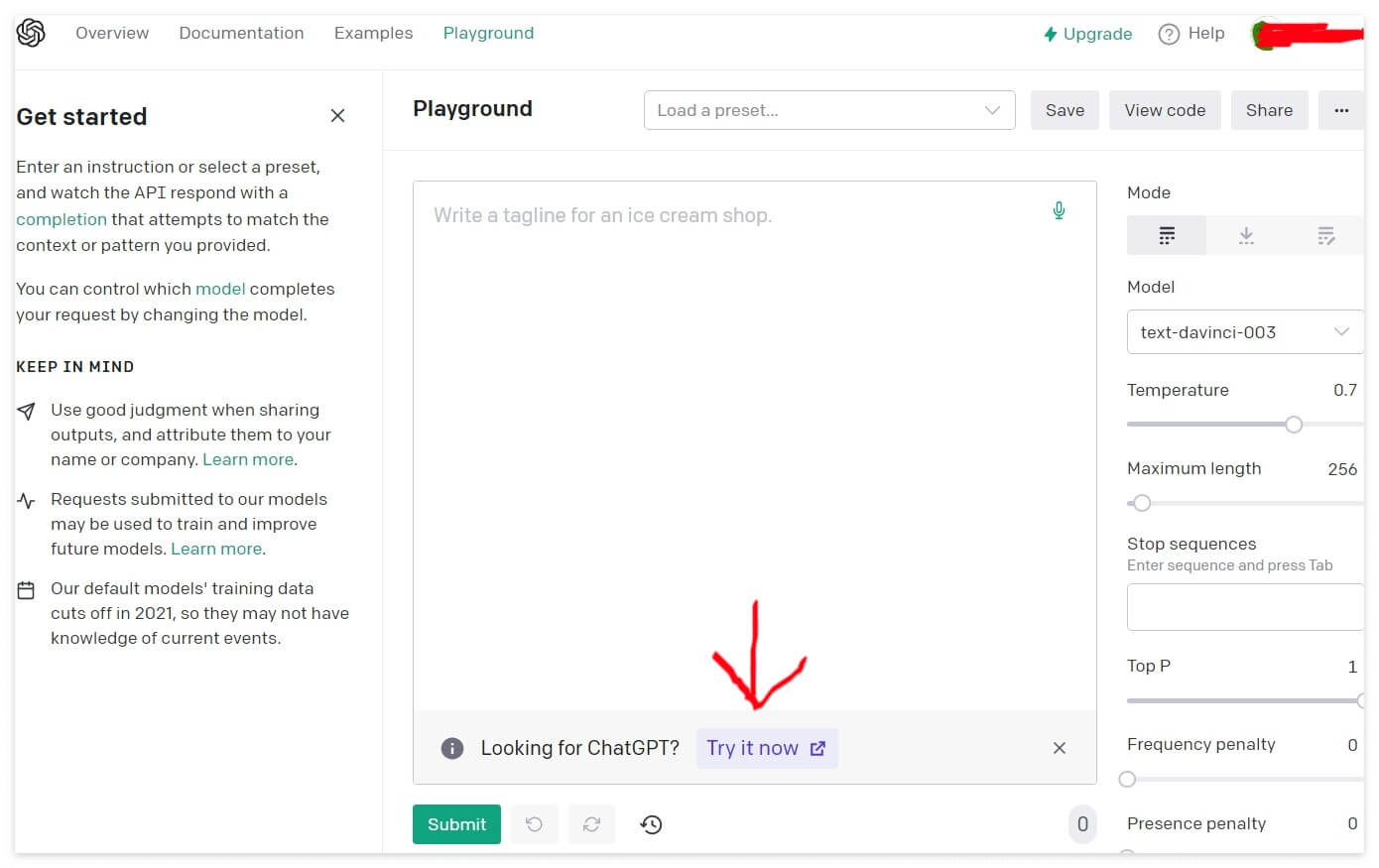This screenshot has width=1379, height=868.
Task: Click the Temperature value 0.7
Action: (1344, 390)
